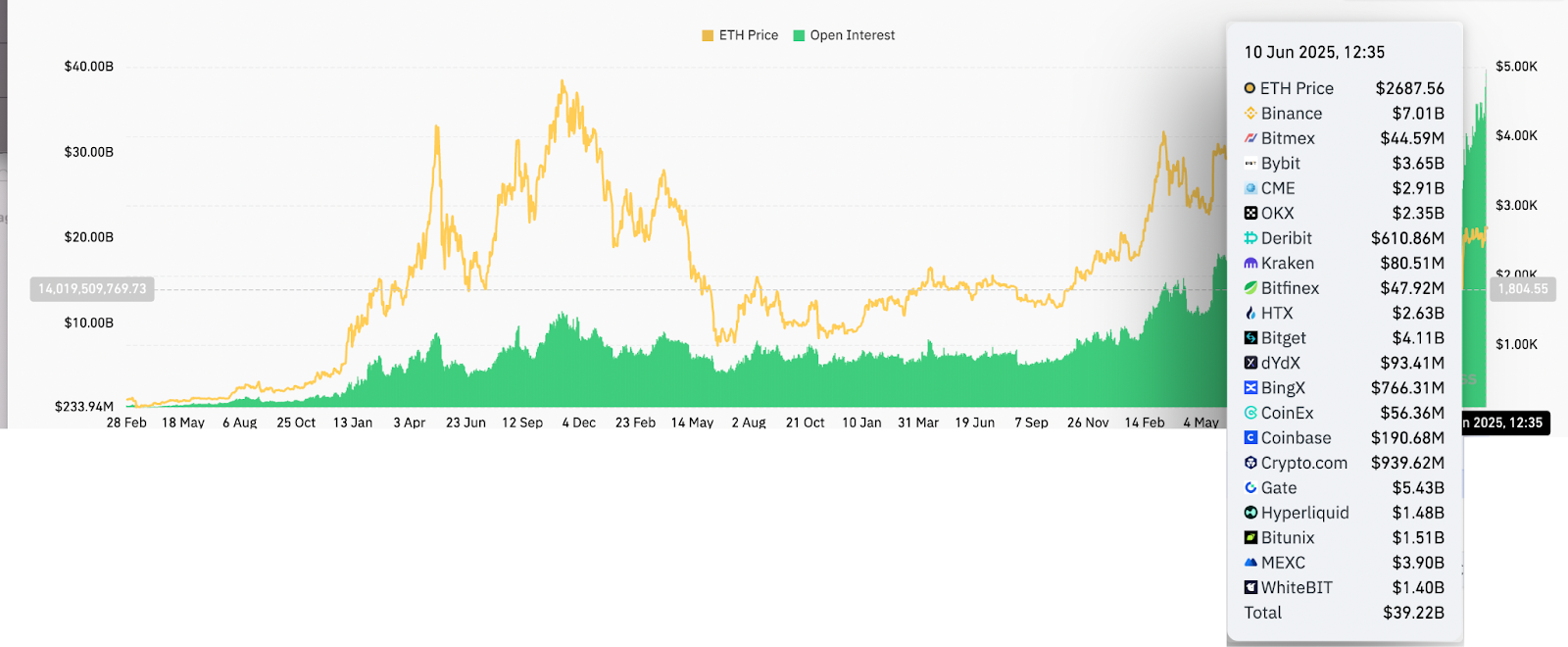Click the Bitget value $4.11B
The width and height of the screenshot is (1568, 647).
point(1418,338)
